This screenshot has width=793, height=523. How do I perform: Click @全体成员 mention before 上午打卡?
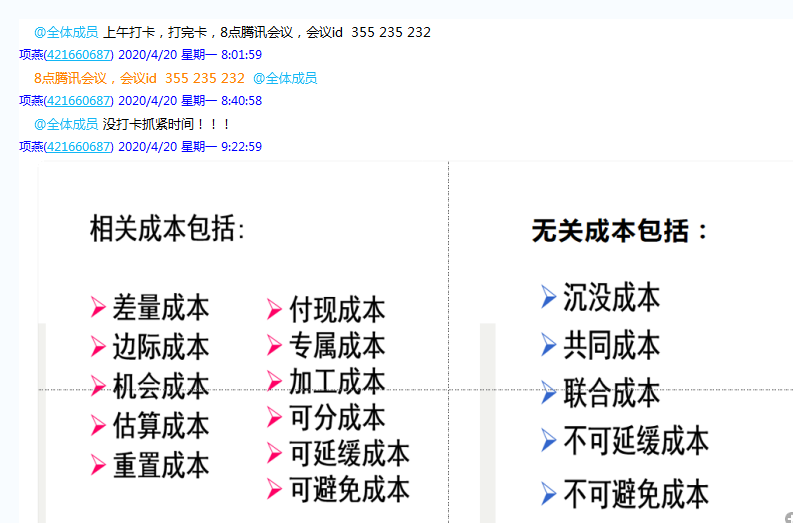(x=66, y=32)
